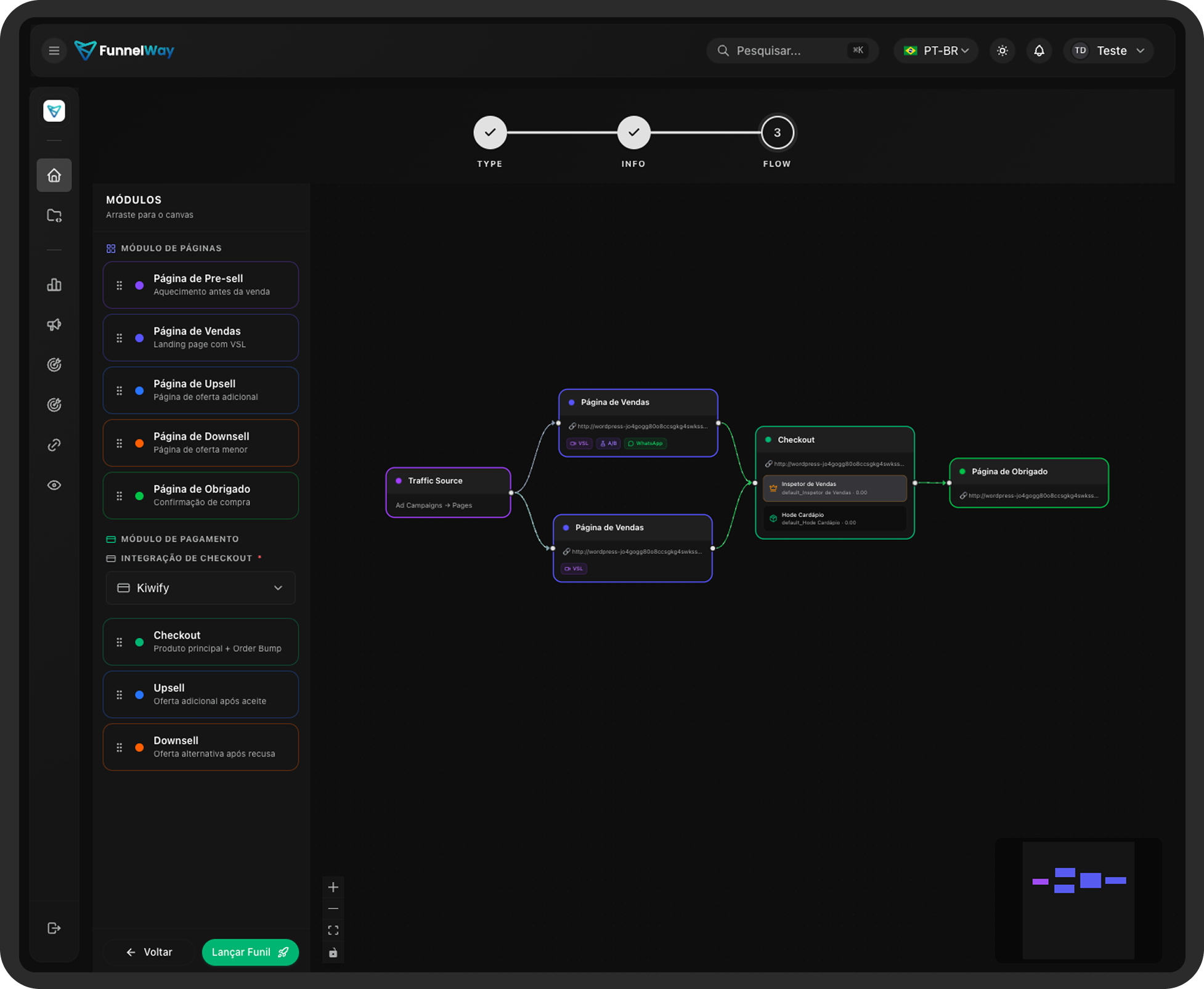Toggle the eye visibility sidebar icon

coord(54,485)
